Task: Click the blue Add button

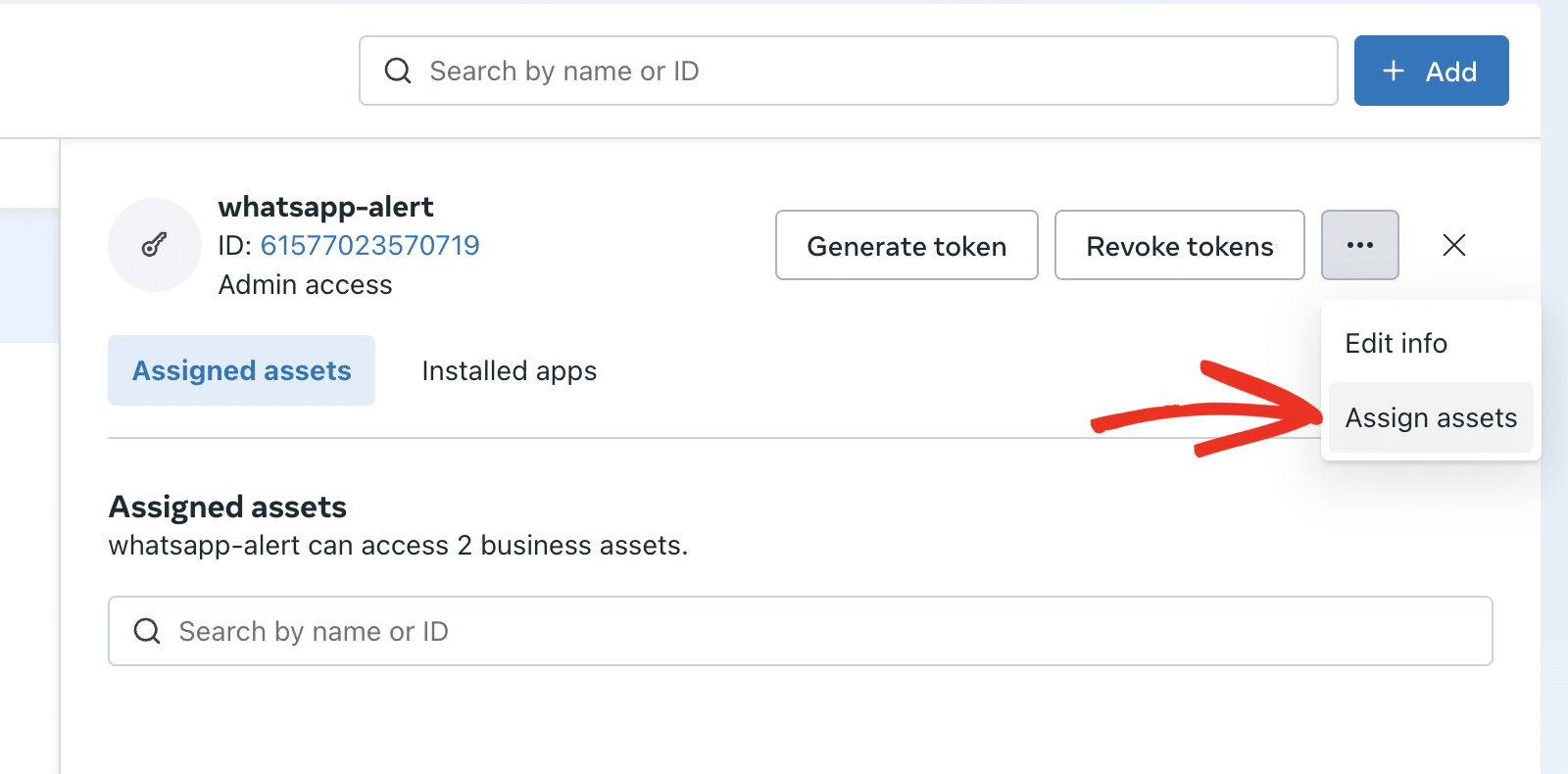Action: tap(1431, 71)
